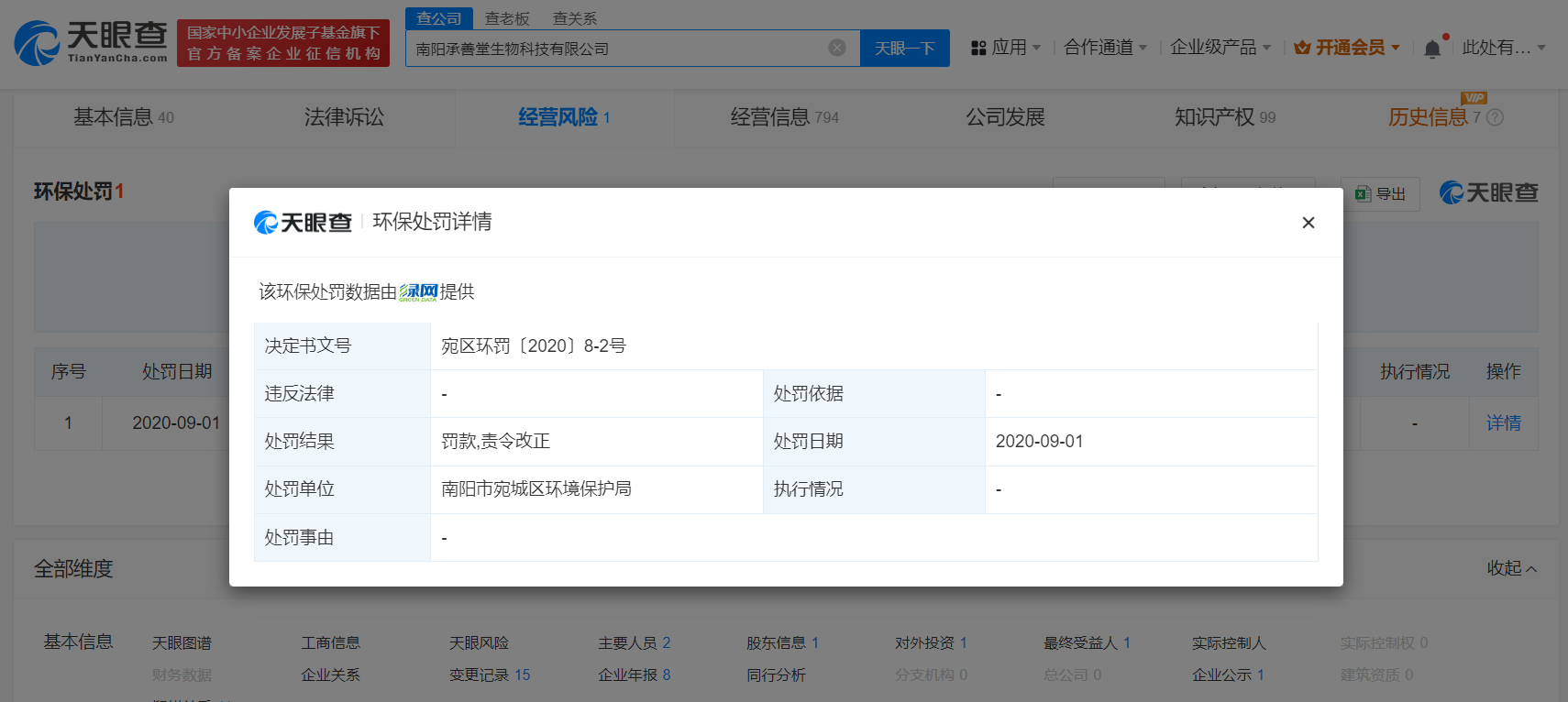Clear the search box text
1568x702 pixels.
(836, 48)
